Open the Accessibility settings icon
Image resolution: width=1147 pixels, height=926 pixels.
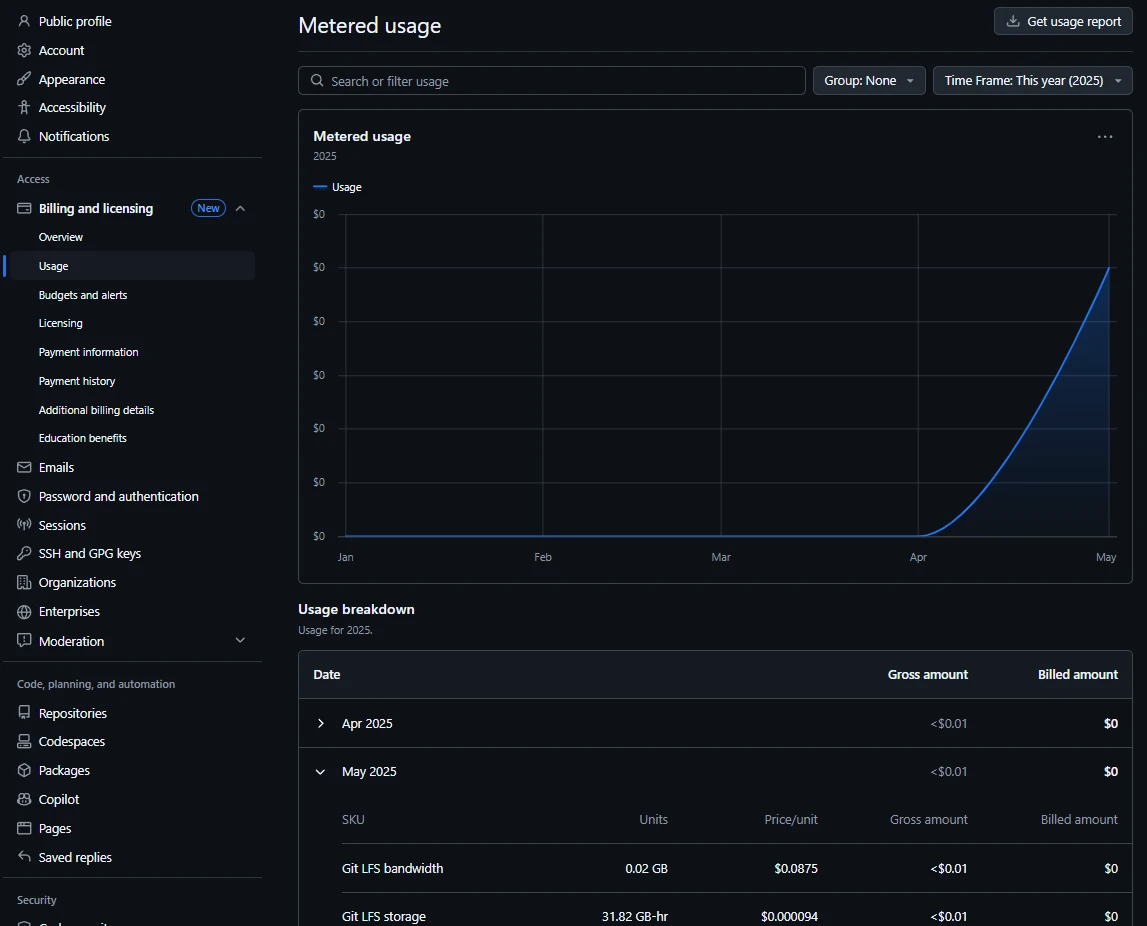pos(22,107)
